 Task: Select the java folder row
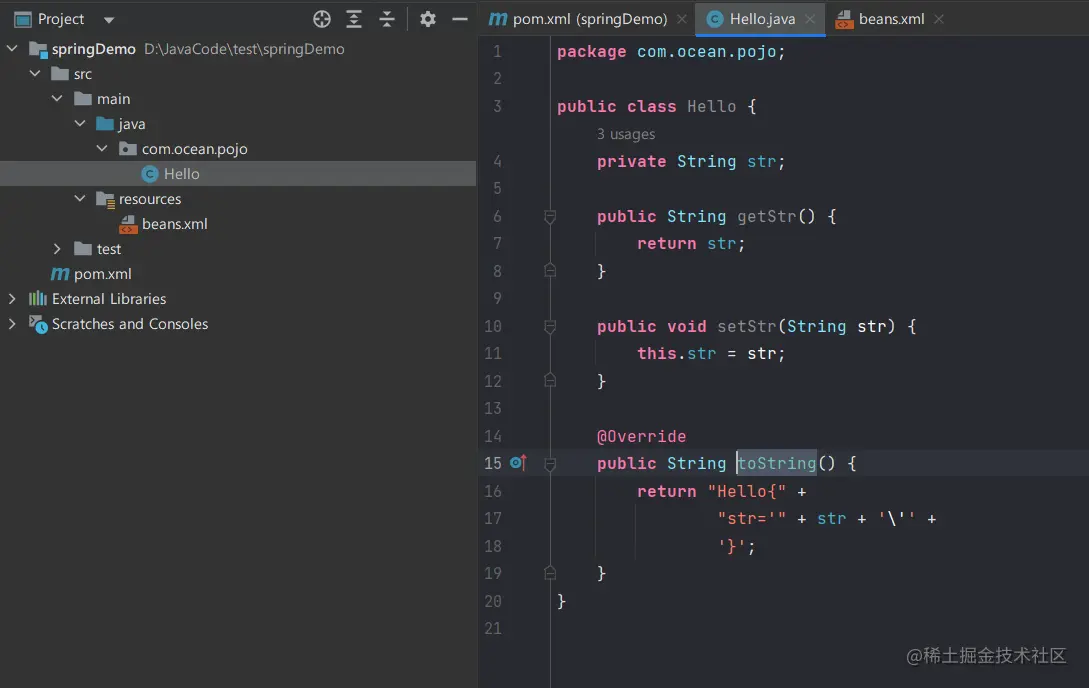click(x=238, y=124)
